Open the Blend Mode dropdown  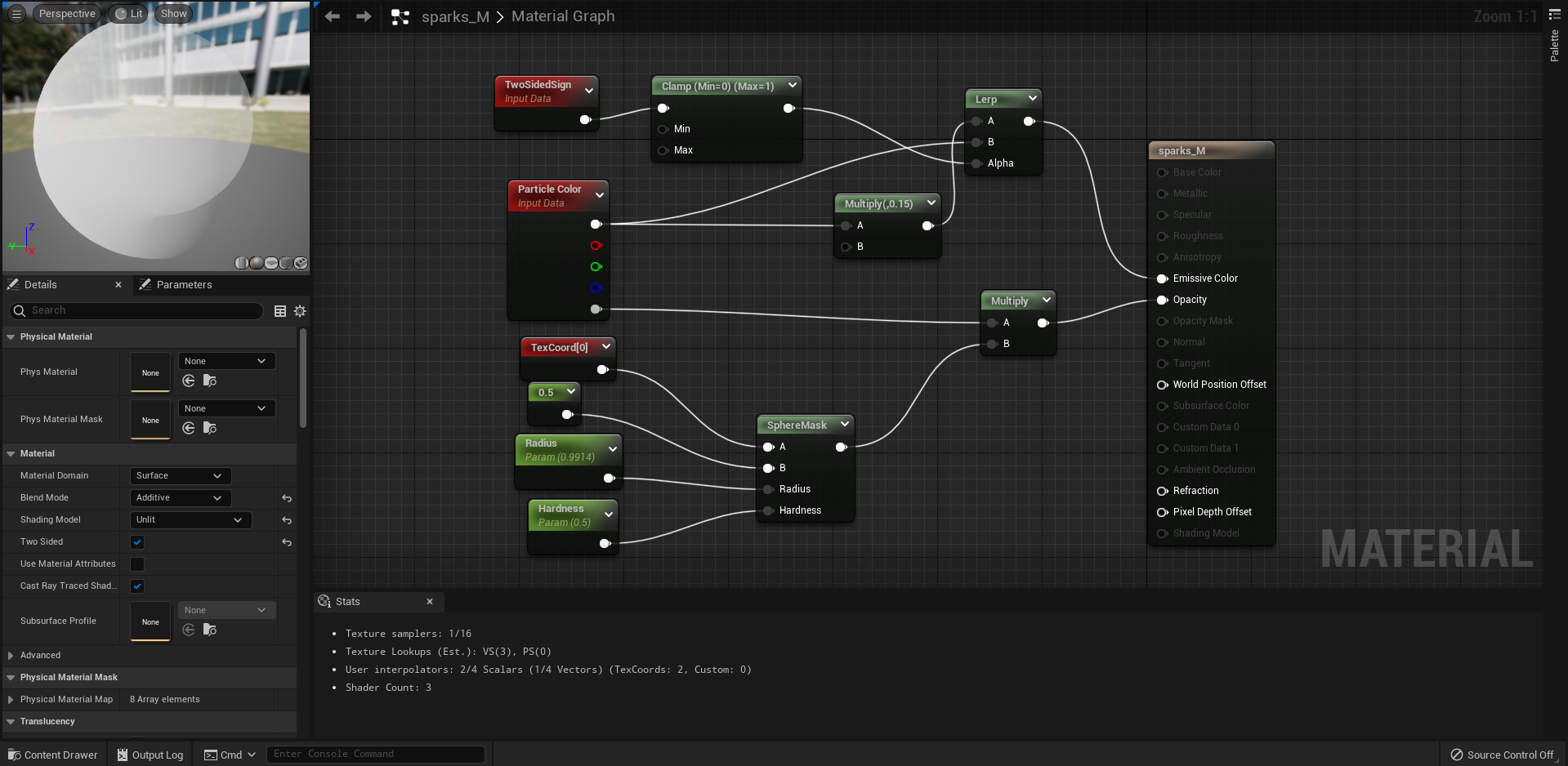point(180,498)
